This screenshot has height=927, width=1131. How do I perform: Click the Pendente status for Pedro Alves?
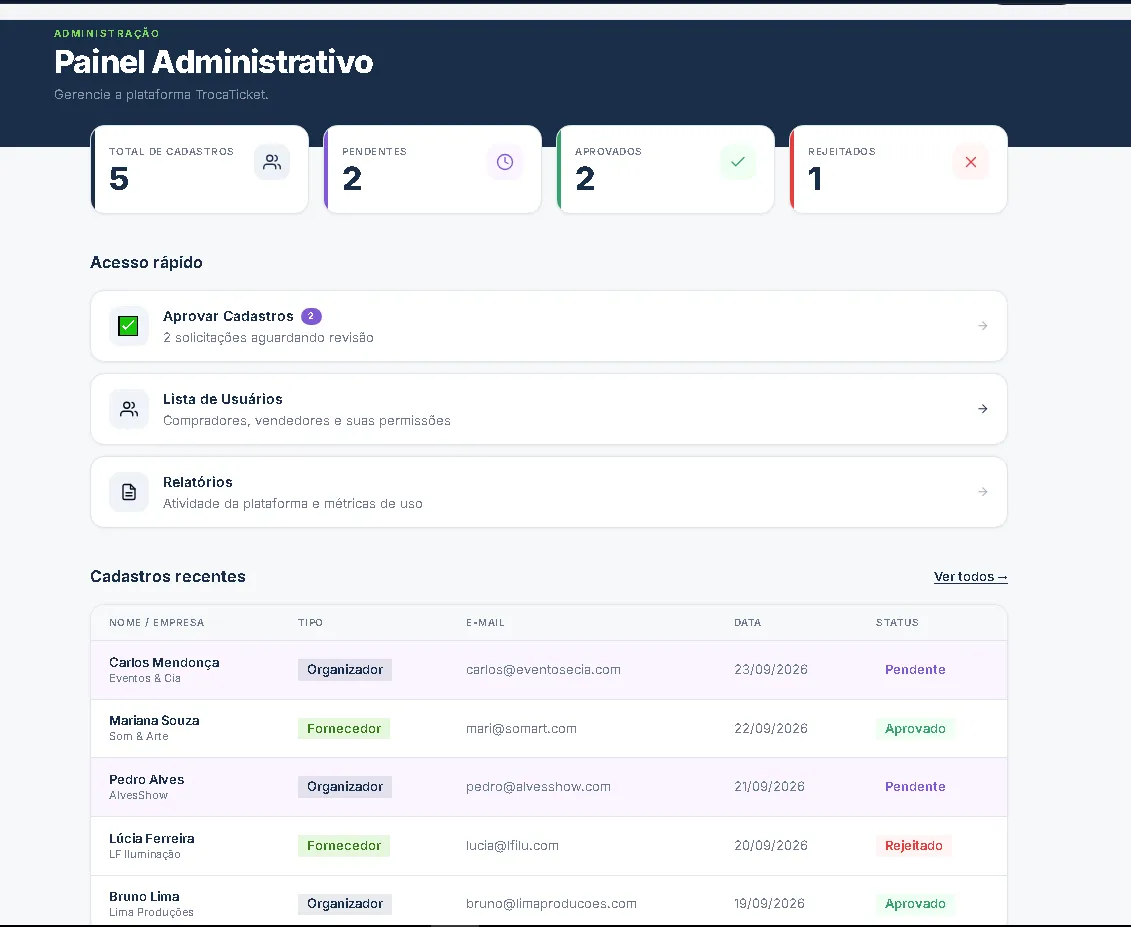[x=915, y=786]
